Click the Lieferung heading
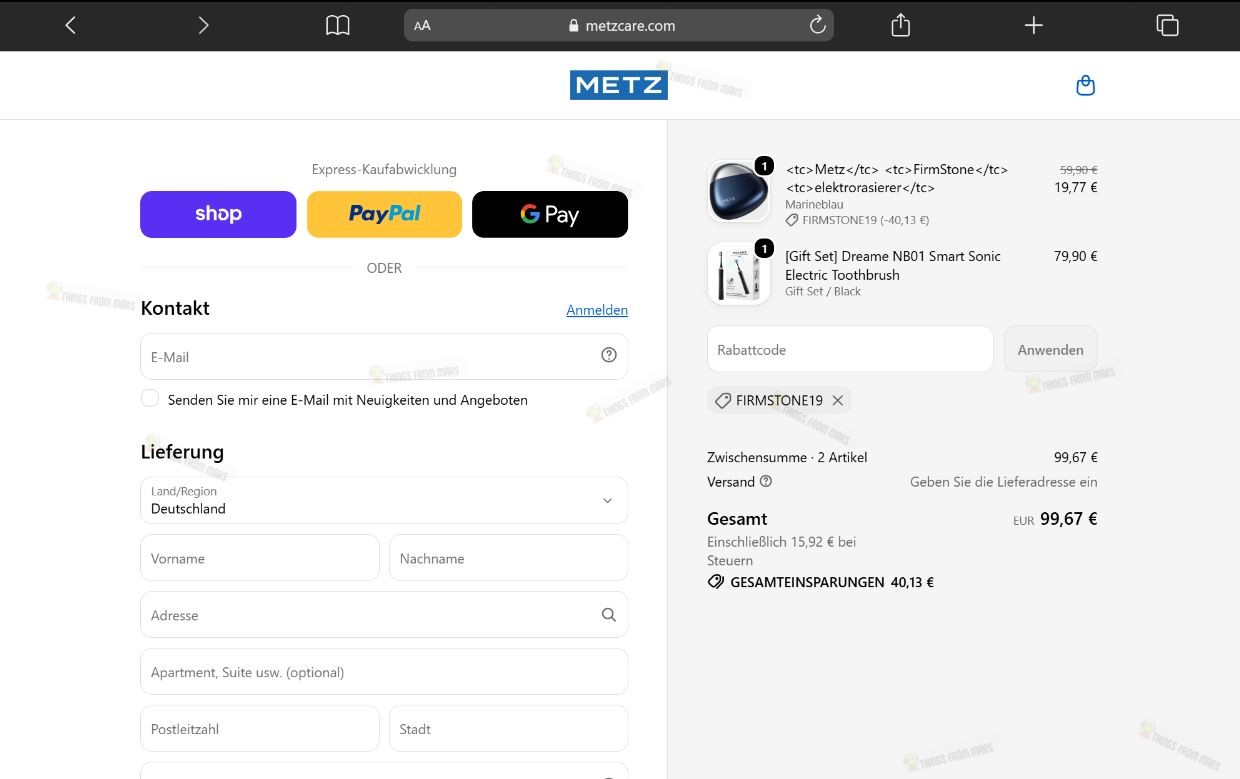The image size is (1240, 779). 182,452
